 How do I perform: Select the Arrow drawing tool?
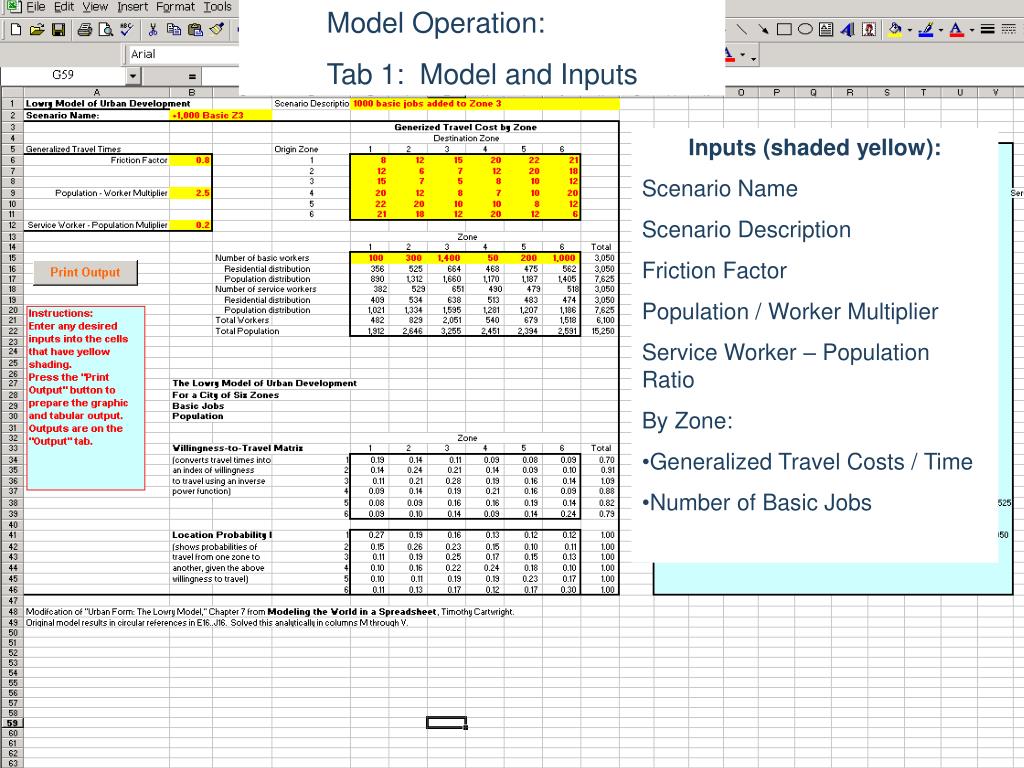point(763,29)
